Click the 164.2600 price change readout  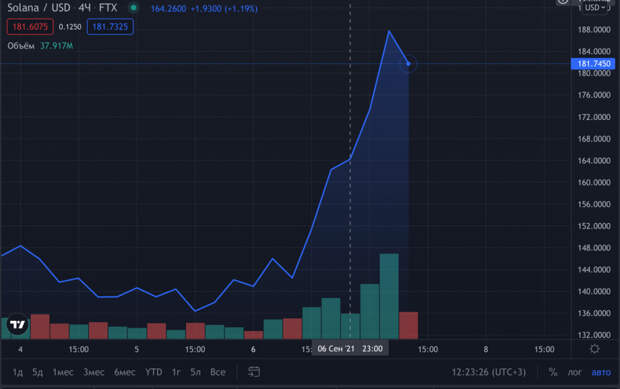(204, 9)
